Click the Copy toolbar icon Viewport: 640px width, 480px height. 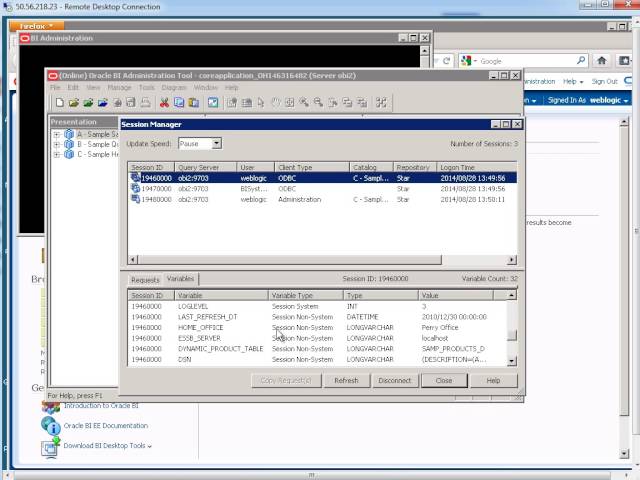coord(179,102)
